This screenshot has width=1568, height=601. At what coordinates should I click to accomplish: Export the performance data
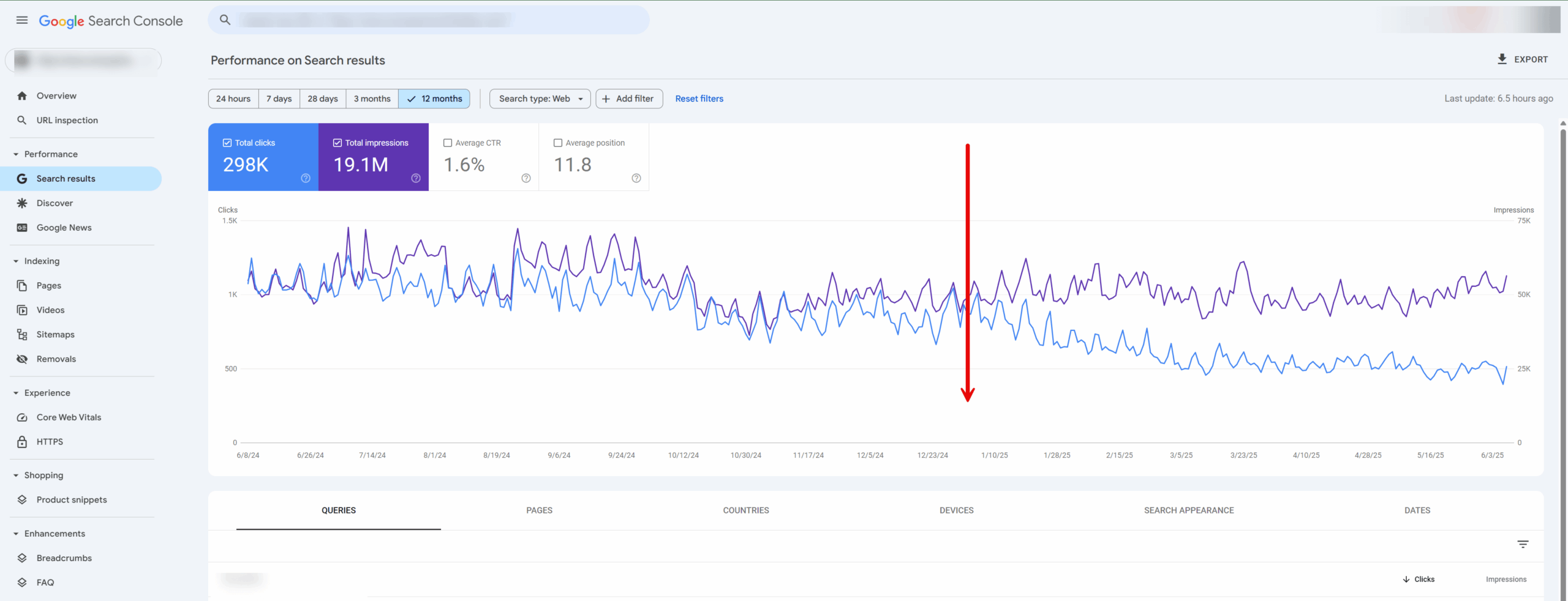tap(1523, 59)
